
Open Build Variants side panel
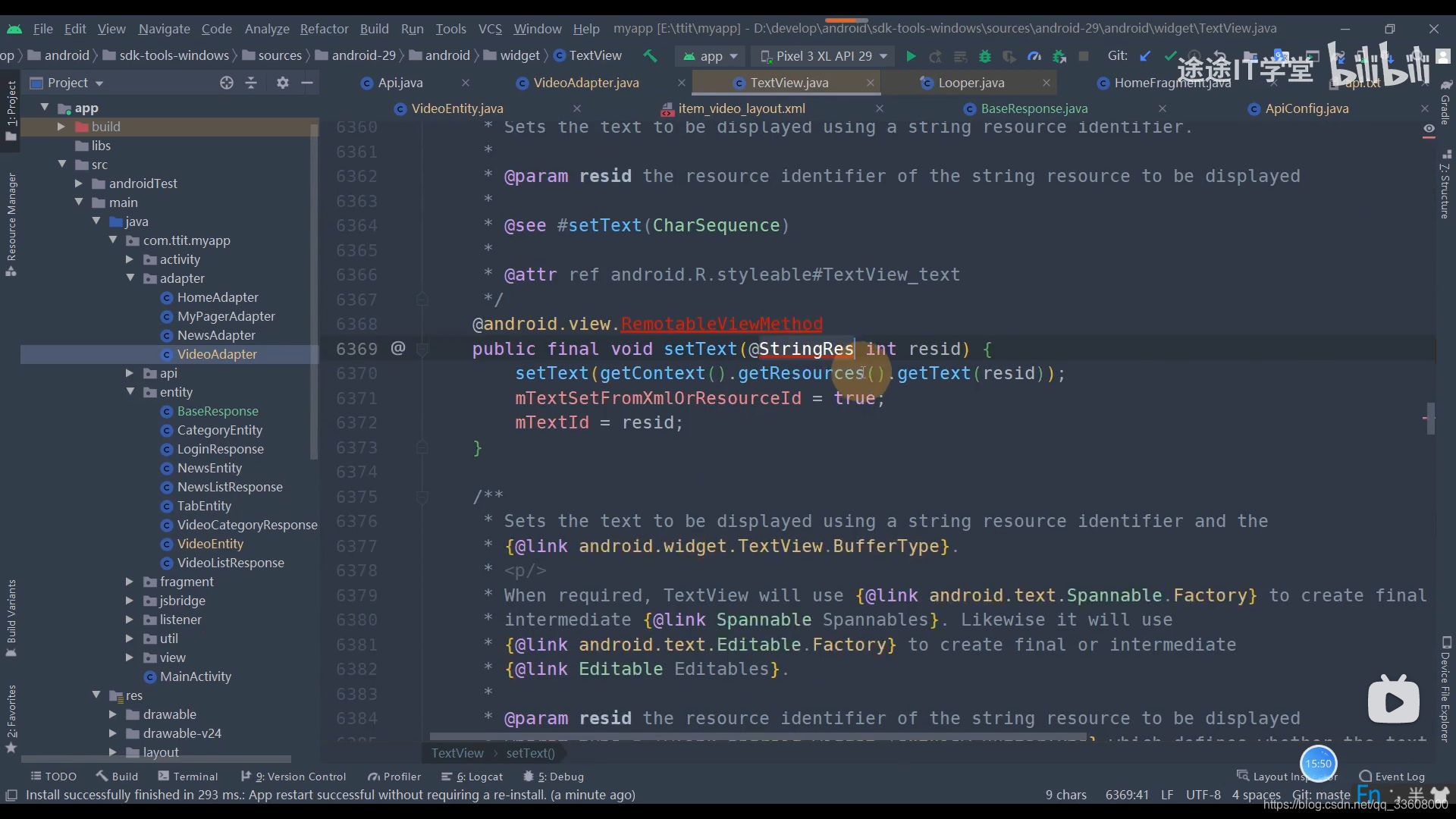coord(11,618)
